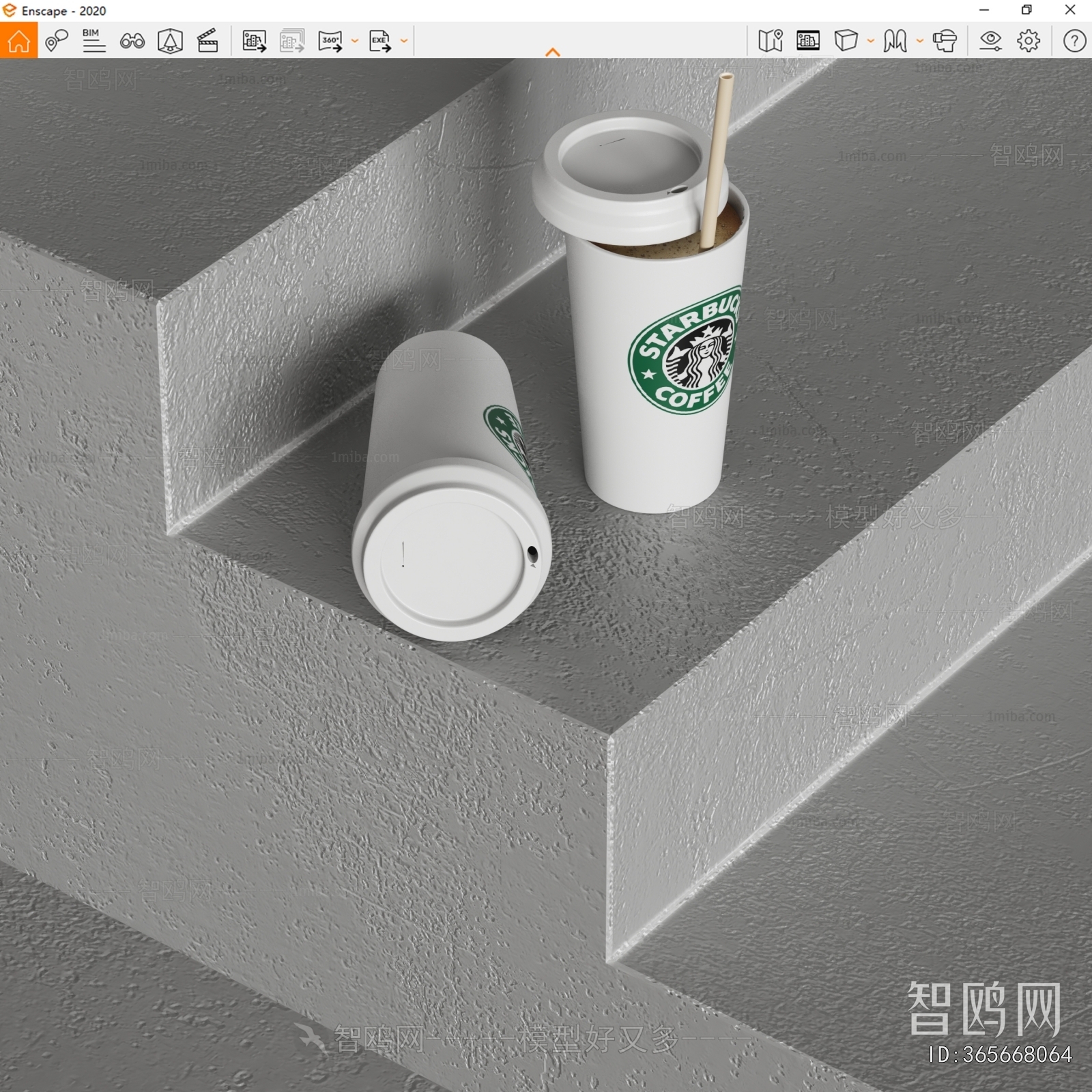Click the cube view mode icon
The image size is (1092, 1092).
click(x=846, y=40)
